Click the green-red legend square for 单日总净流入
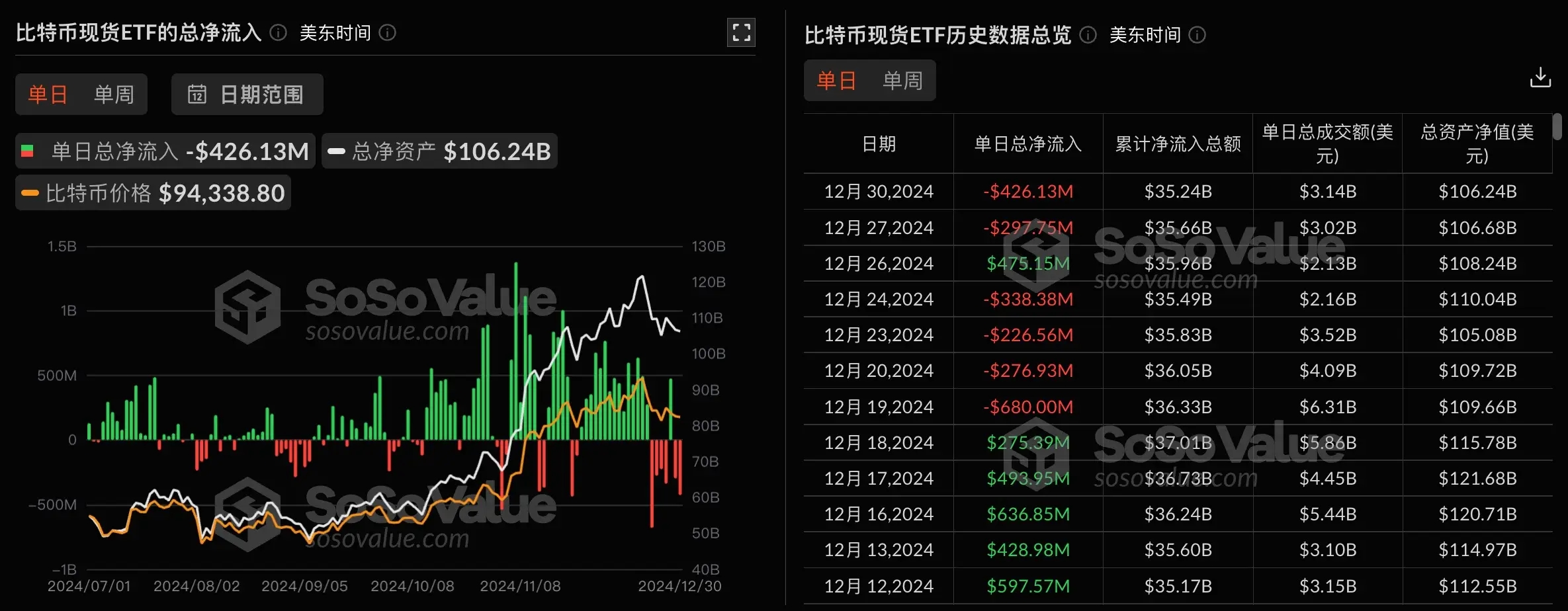 [x=27, y=151]
